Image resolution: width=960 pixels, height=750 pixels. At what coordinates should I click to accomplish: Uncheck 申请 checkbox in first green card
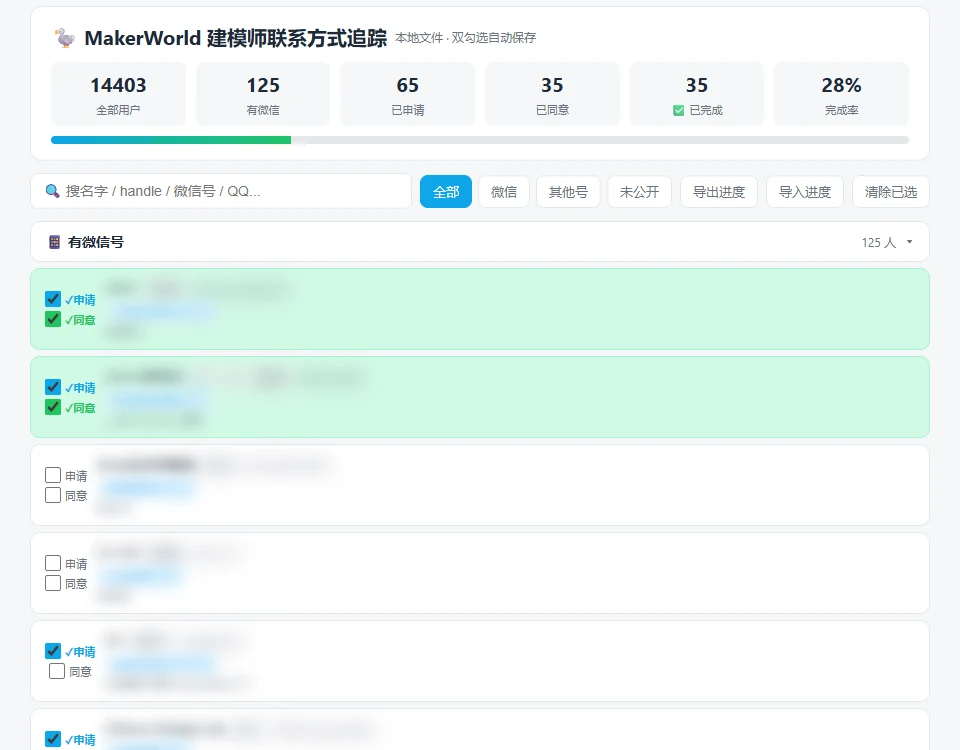(x=53, y=299)
